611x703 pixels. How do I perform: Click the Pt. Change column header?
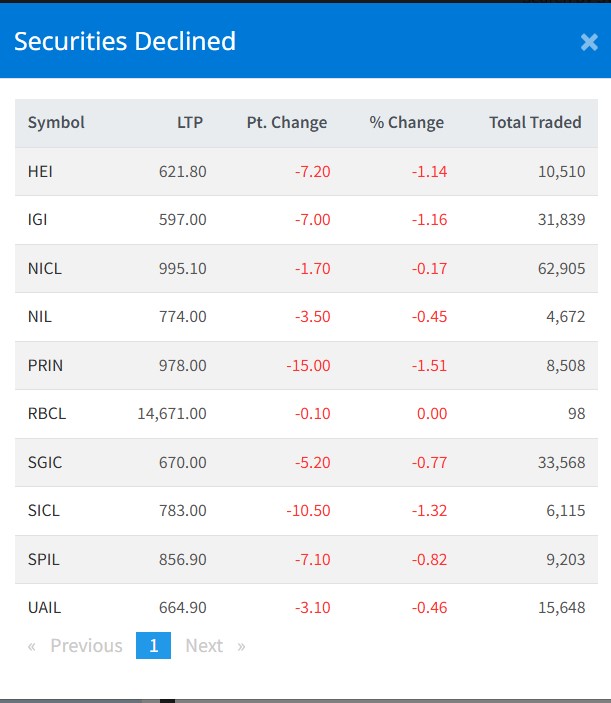286,123
